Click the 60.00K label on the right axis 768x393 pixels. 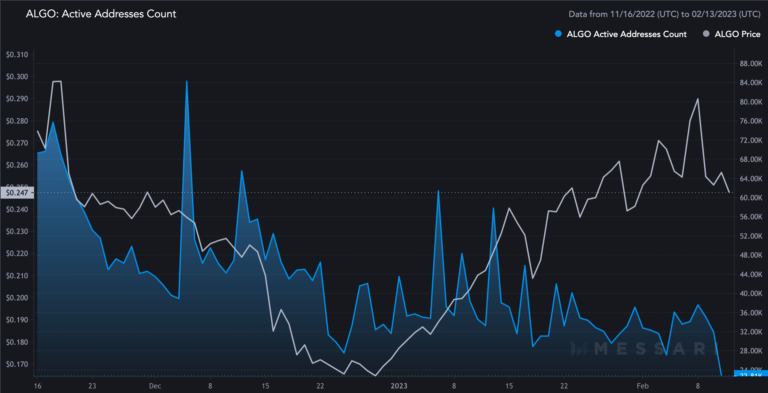pos(750,197)
